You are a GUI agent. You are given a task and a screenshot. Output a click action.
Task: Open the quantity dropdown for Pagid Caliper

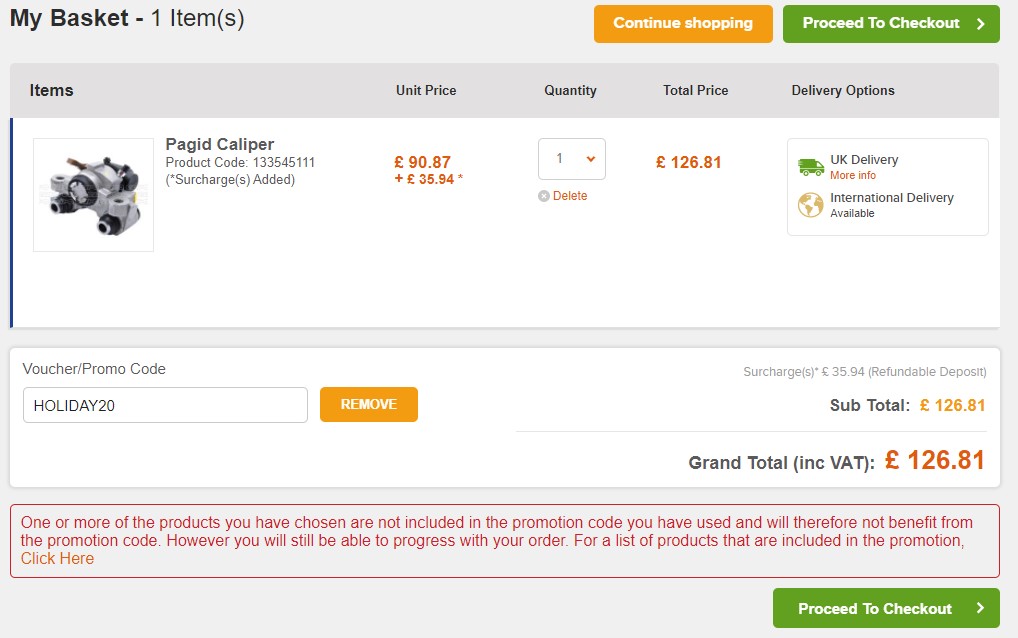pos(572,159)
